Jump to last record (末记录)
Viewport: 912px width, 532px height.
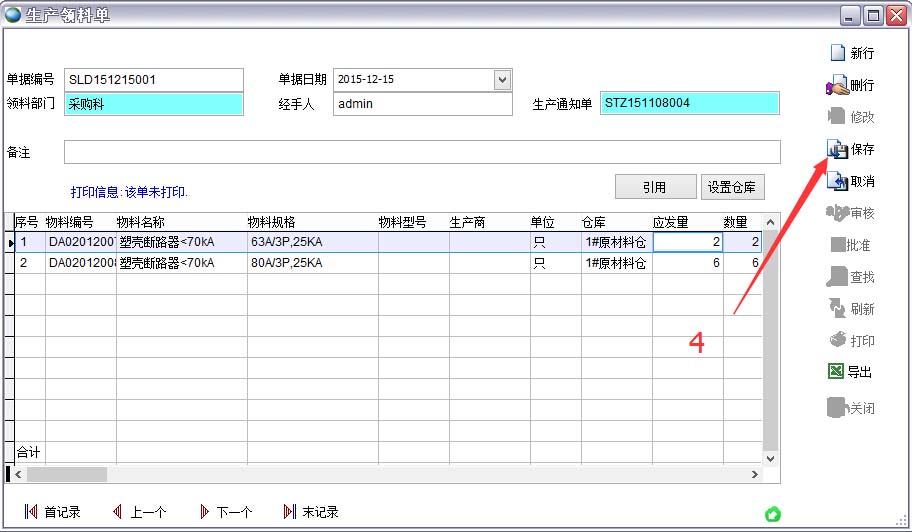point(290,512)
